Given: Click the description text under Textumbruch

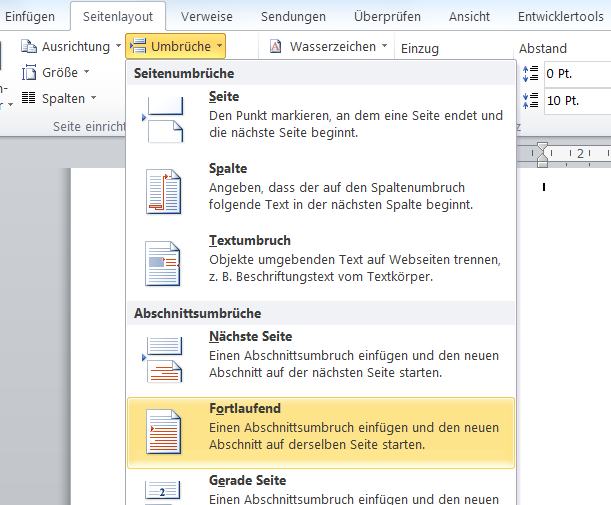Looking at the screenshot, I should tap(355, 268).
